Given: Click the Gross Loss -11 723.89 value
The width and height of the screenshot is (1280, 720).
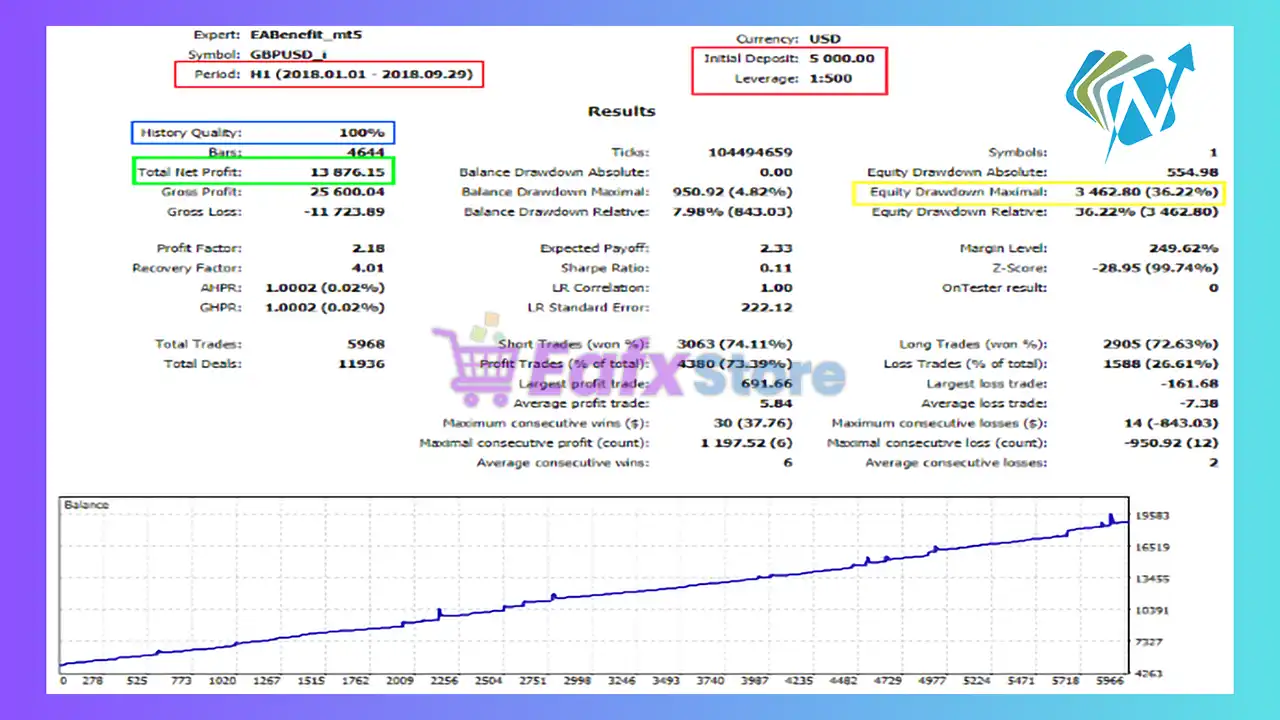Looking at the screenshot, I should [x=347, y=212].
